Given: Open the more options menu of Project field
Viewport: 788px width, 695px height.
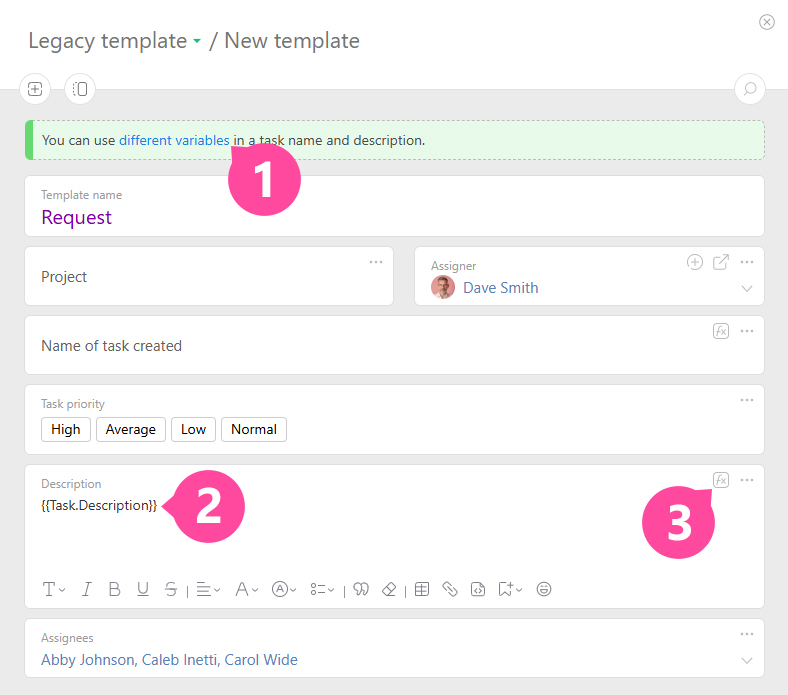Looking at the screenshot, I should coord(376,262).
